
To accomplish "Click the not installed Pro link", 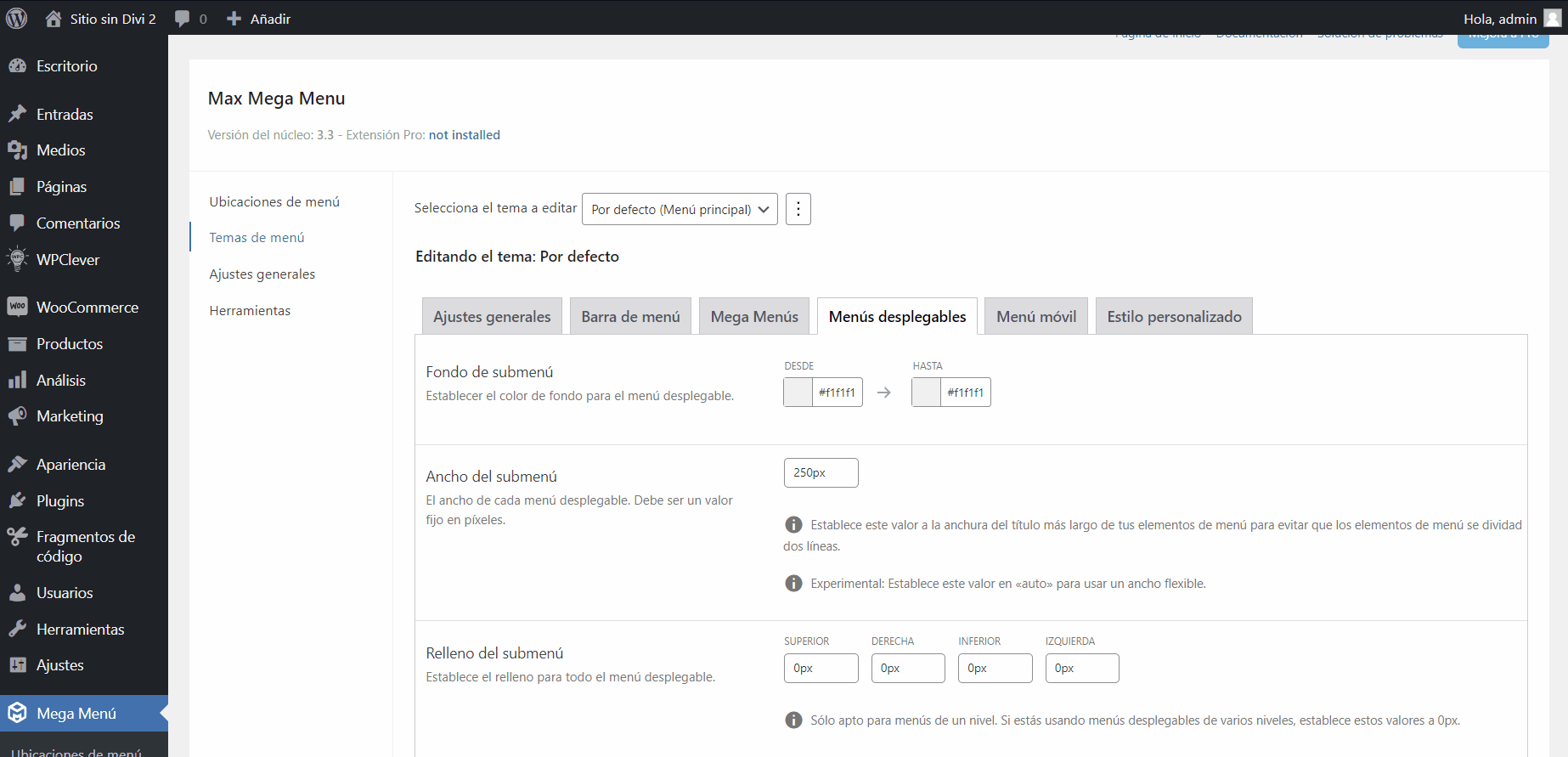I will point(464,135).
